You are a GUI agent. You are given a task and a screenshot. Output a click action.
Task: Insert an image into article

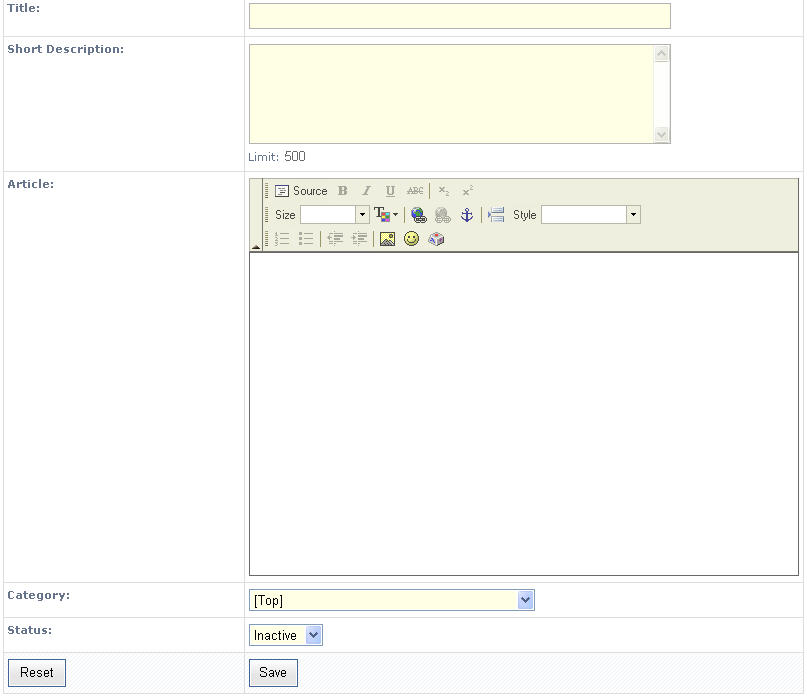point(388,239)
